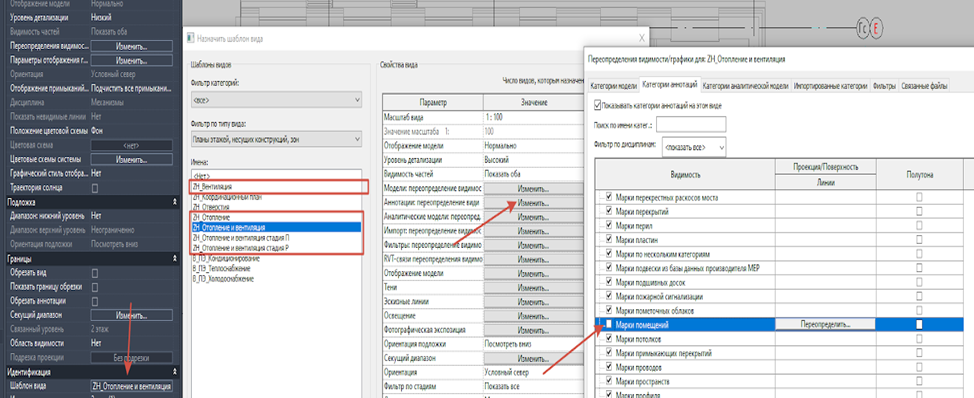Screen dimensions: 974x398
Task: Toggle Показывать категории аннотаций на этом виде
Action: [598, 106]
